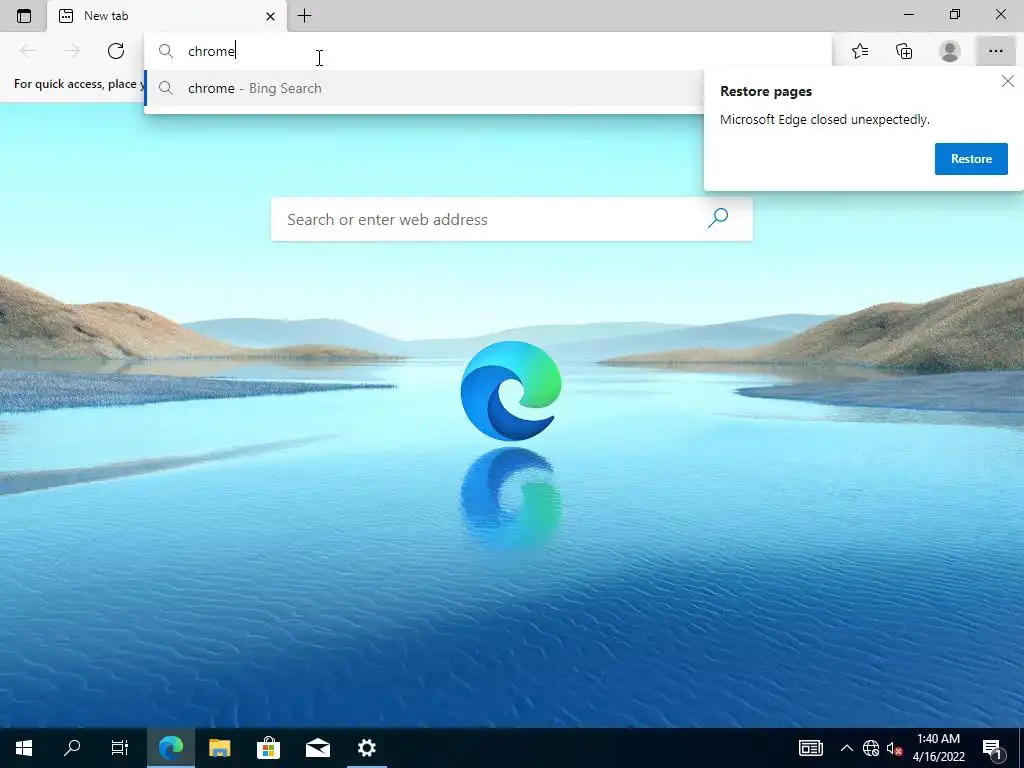Minimize the Edge window
This screenshot has height=768, width=1024.
click(x=908, y=14)
